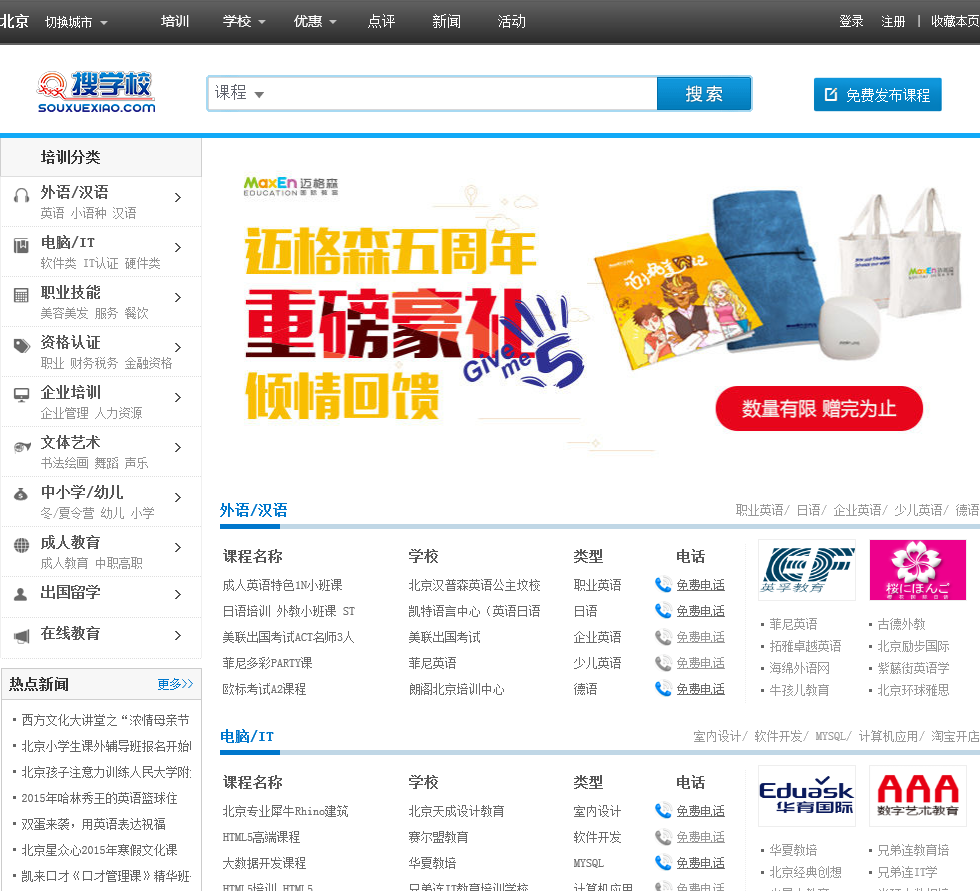Open the AAA 数字艺术教育 logo thumbnail

918,796
